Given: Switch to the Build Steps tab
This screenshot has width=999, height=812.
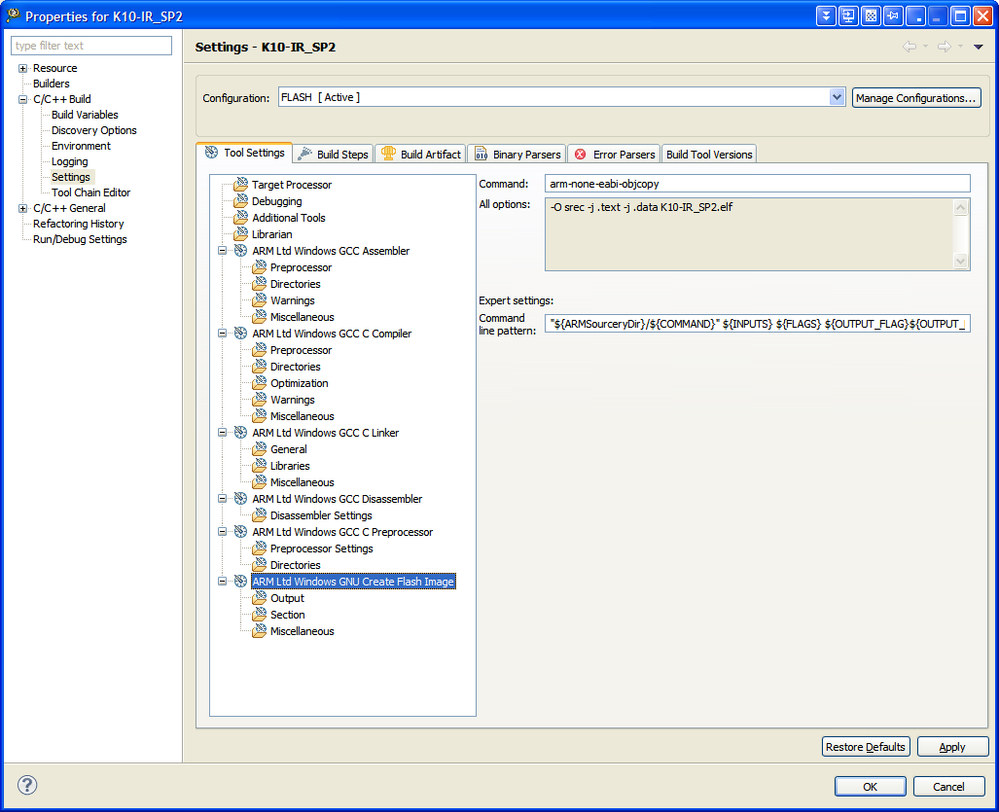Looking at the screenshot, I should click(x=333, y=154).
